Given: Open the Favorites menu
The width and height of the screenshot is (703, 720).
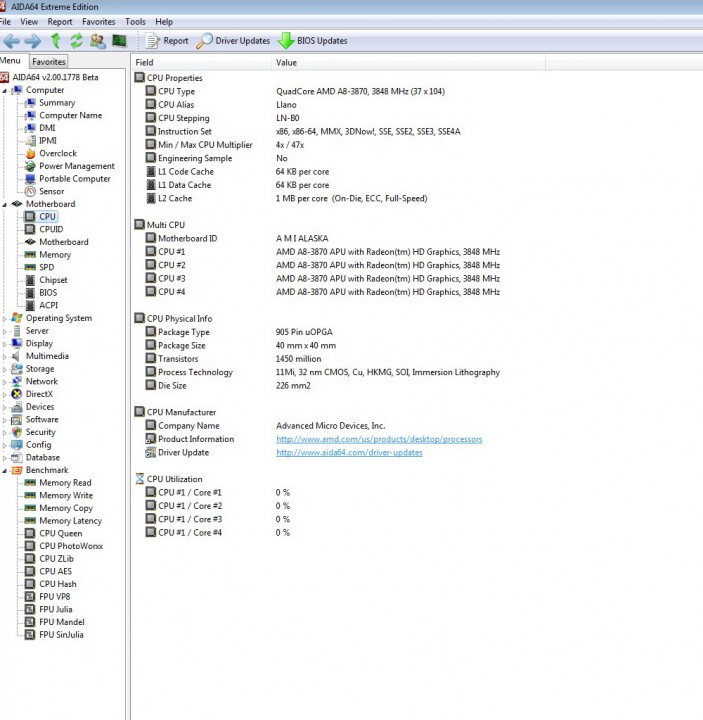Looking at the screenshot, I should click(x=99, y=22).
